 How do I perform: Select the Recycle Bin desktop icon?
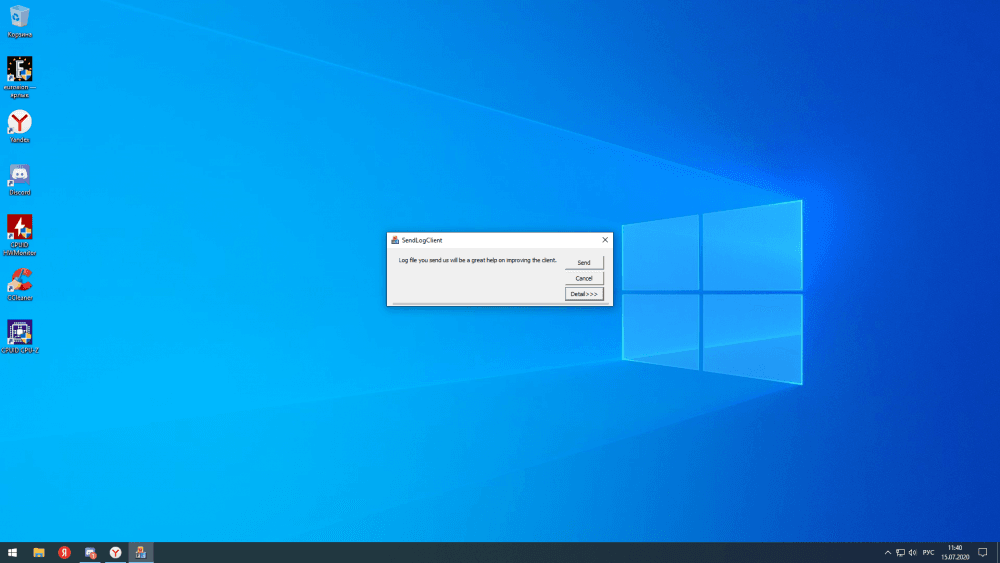click(20, 17)
